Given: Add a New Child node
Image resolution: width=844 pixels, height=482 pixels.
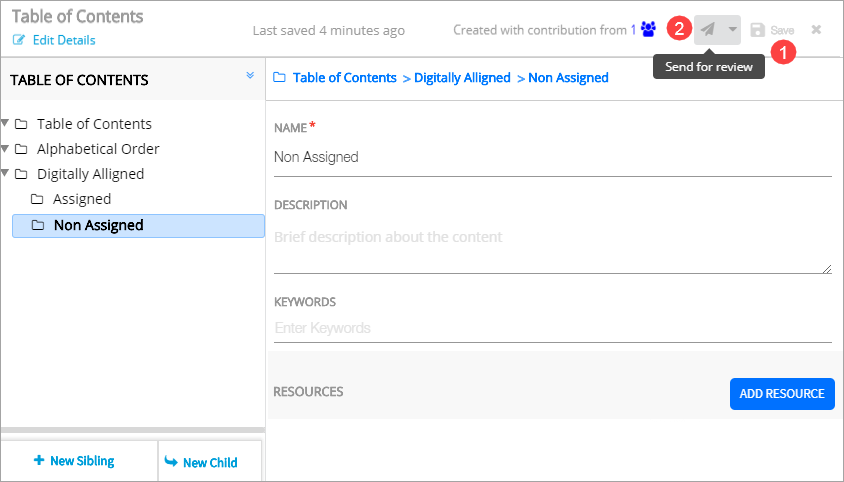Looking at the screenshot, I should tap(200, 462).
